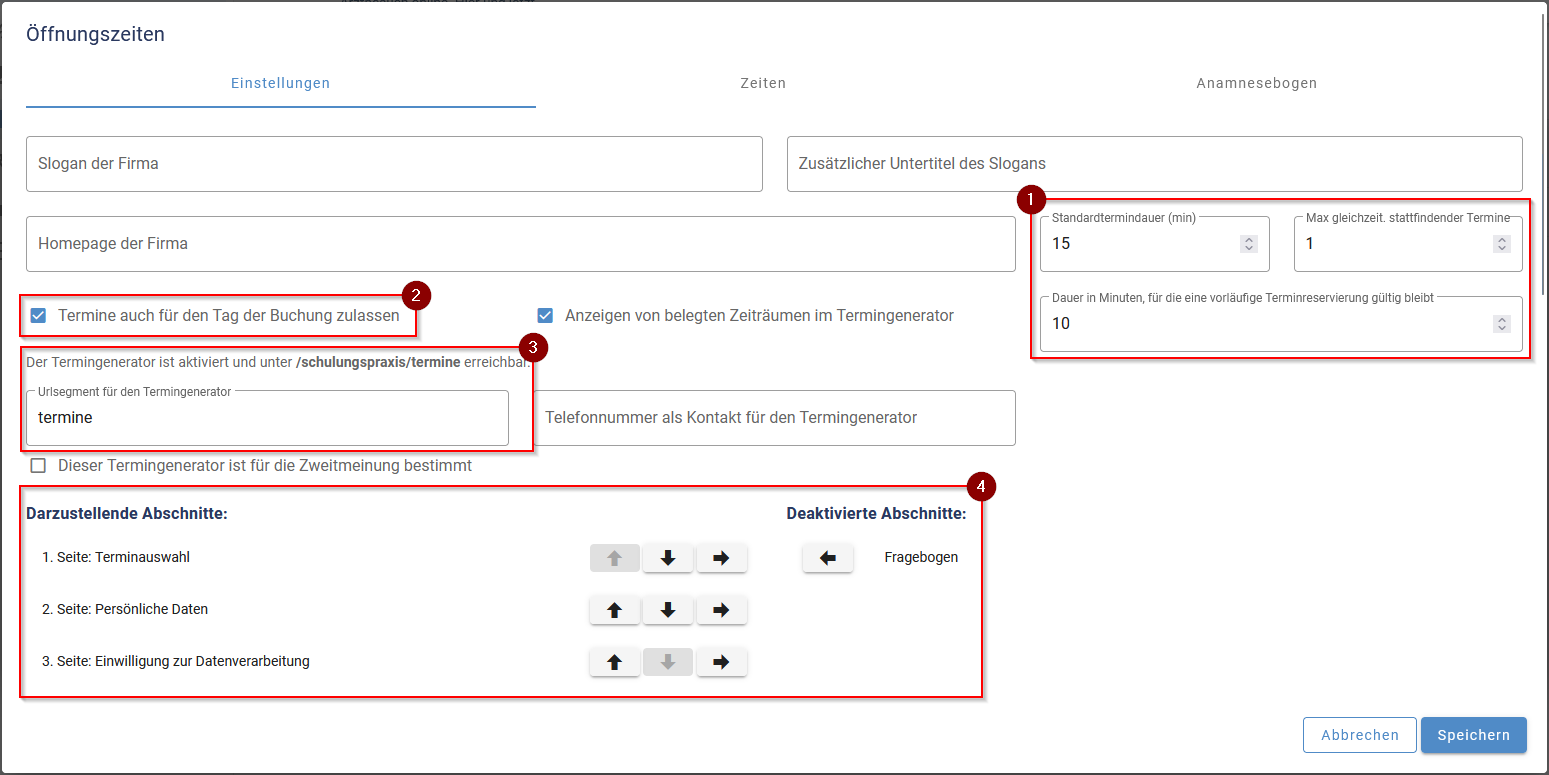Adjust Standardtermindauer spinner arrows
This screenshot has height=775, width=1549.
pyautogui.click(x=1248, y=244)
